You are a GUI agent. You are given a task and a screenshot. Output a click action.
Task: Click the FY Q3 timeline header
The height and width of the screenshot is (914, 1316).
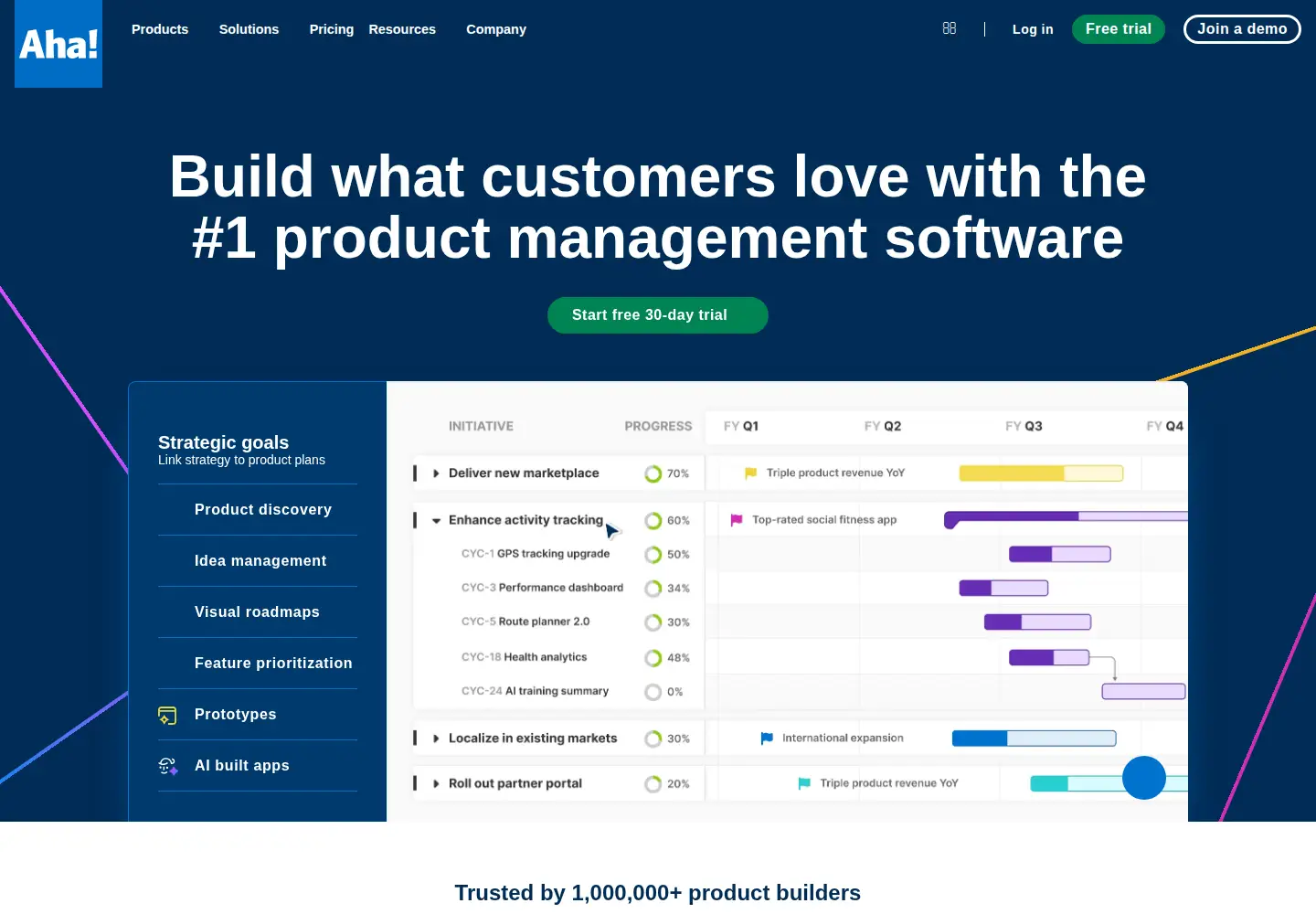pyautogui.click(x=1024, y=426)
